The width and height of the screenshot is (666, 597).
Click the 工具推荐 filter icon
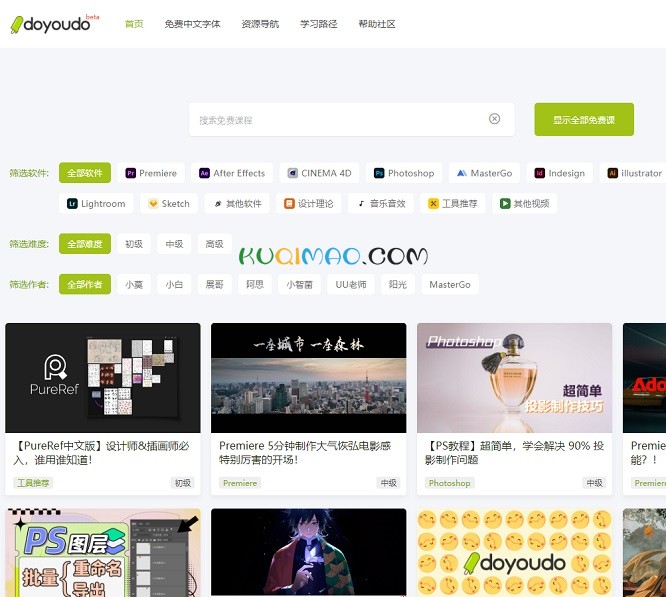click(x=433, y=203)
